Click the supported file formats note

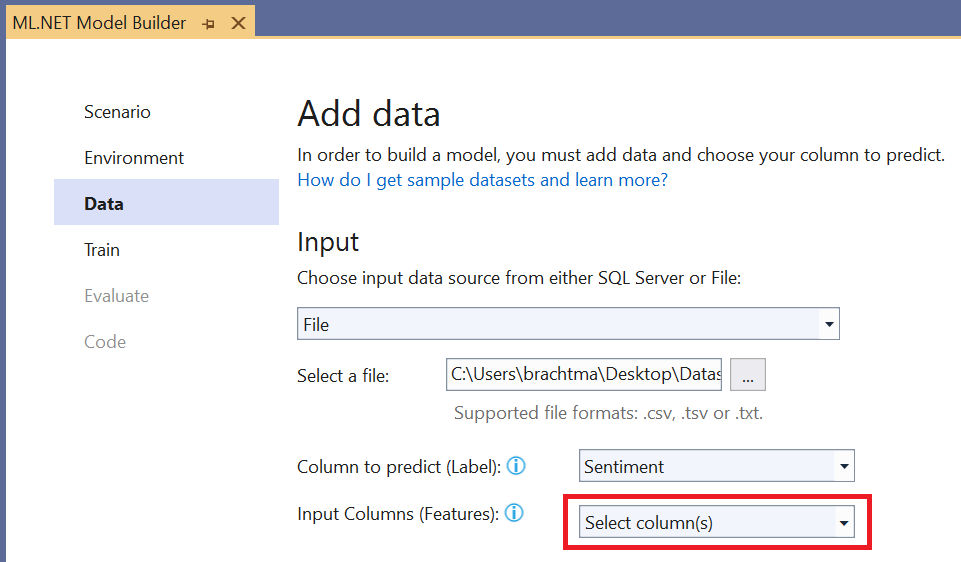[608, 413]
